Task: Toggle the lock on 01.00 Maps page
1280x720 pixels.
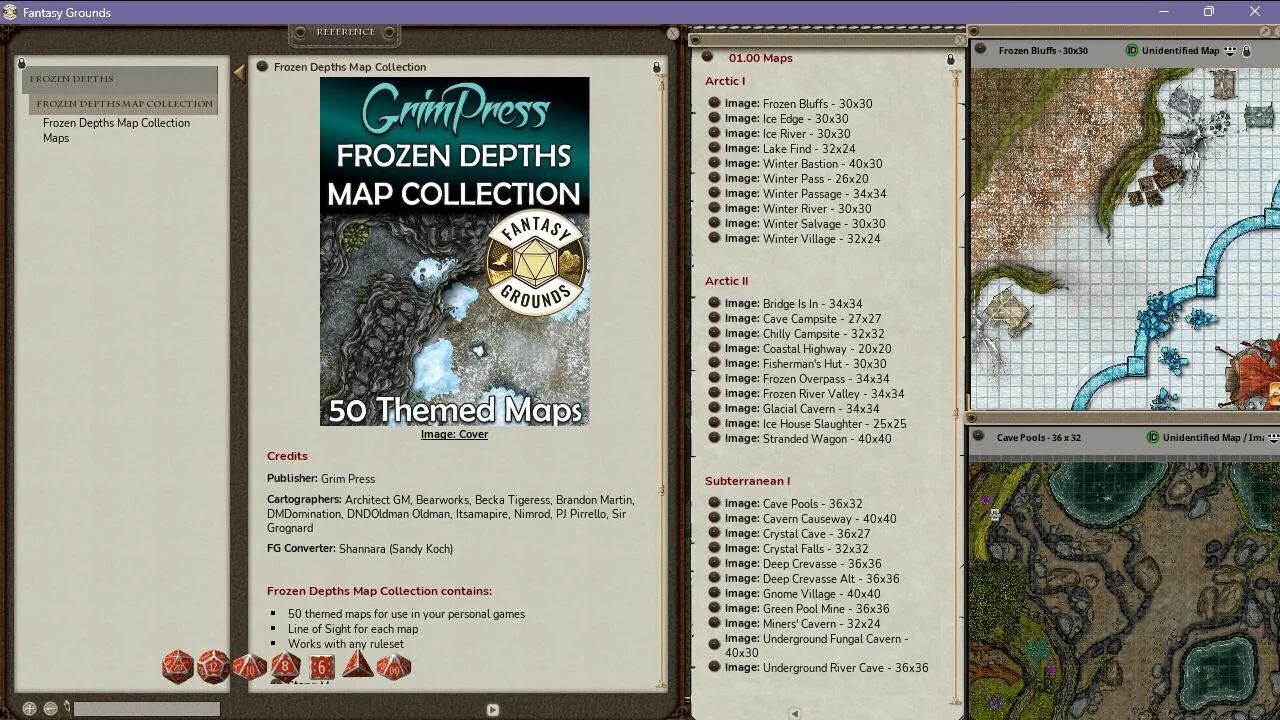Action: (x=950, y=59)
